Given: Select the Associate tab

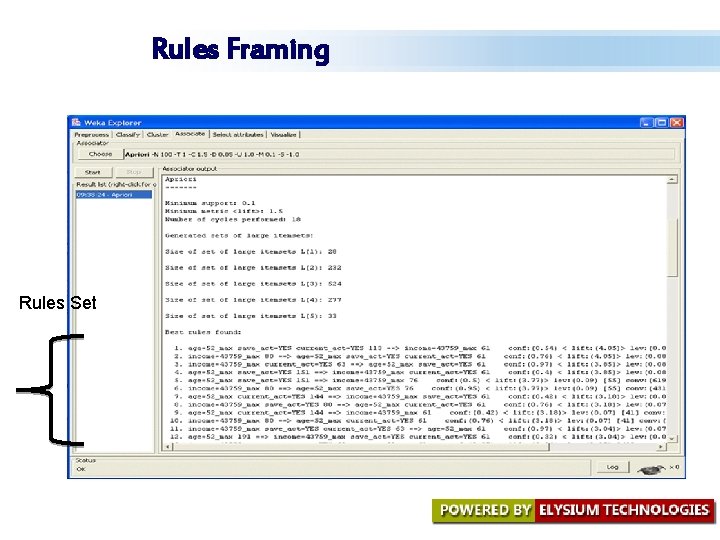Looking at the screenshot, I should coord(190,134).
